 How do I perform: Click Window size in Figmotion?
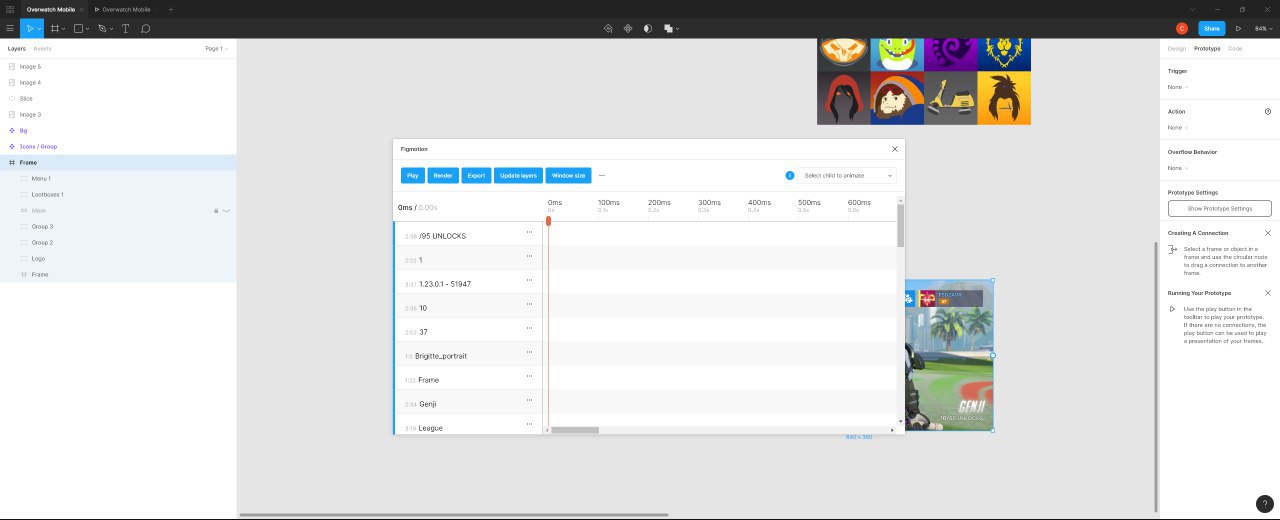[569, 175]
